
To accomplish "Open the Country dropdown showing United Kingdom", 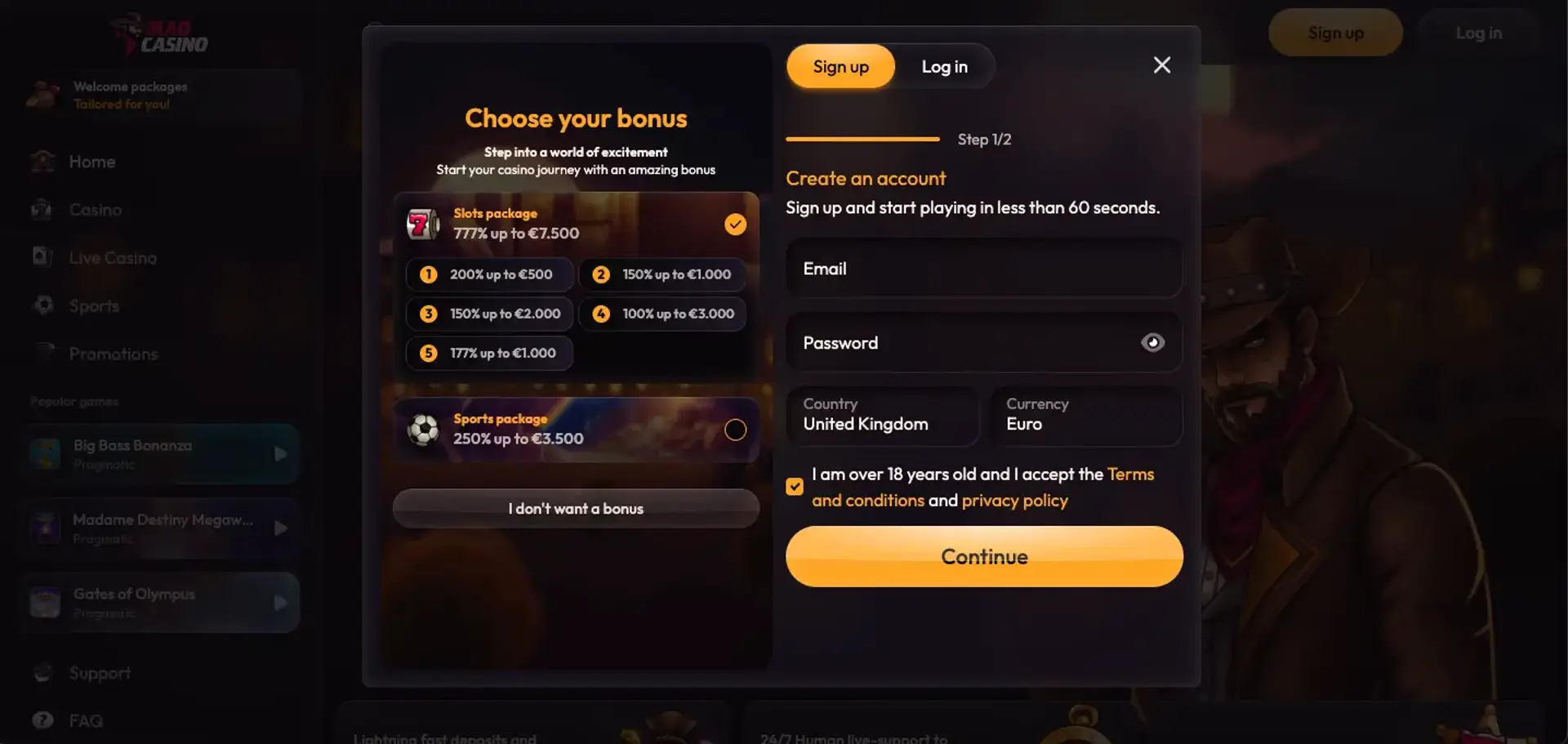I will (882, 415).
